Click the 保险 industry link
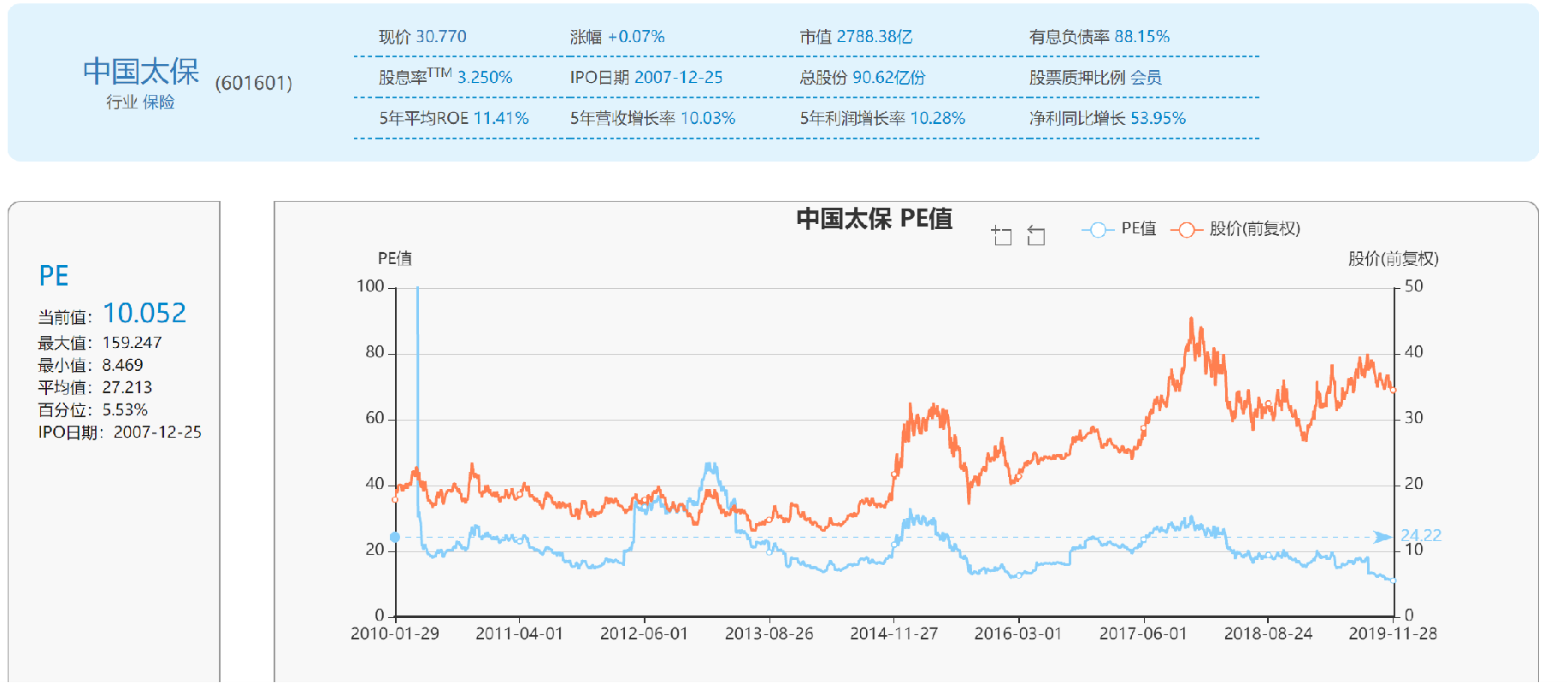 click(x=158, y=102)
